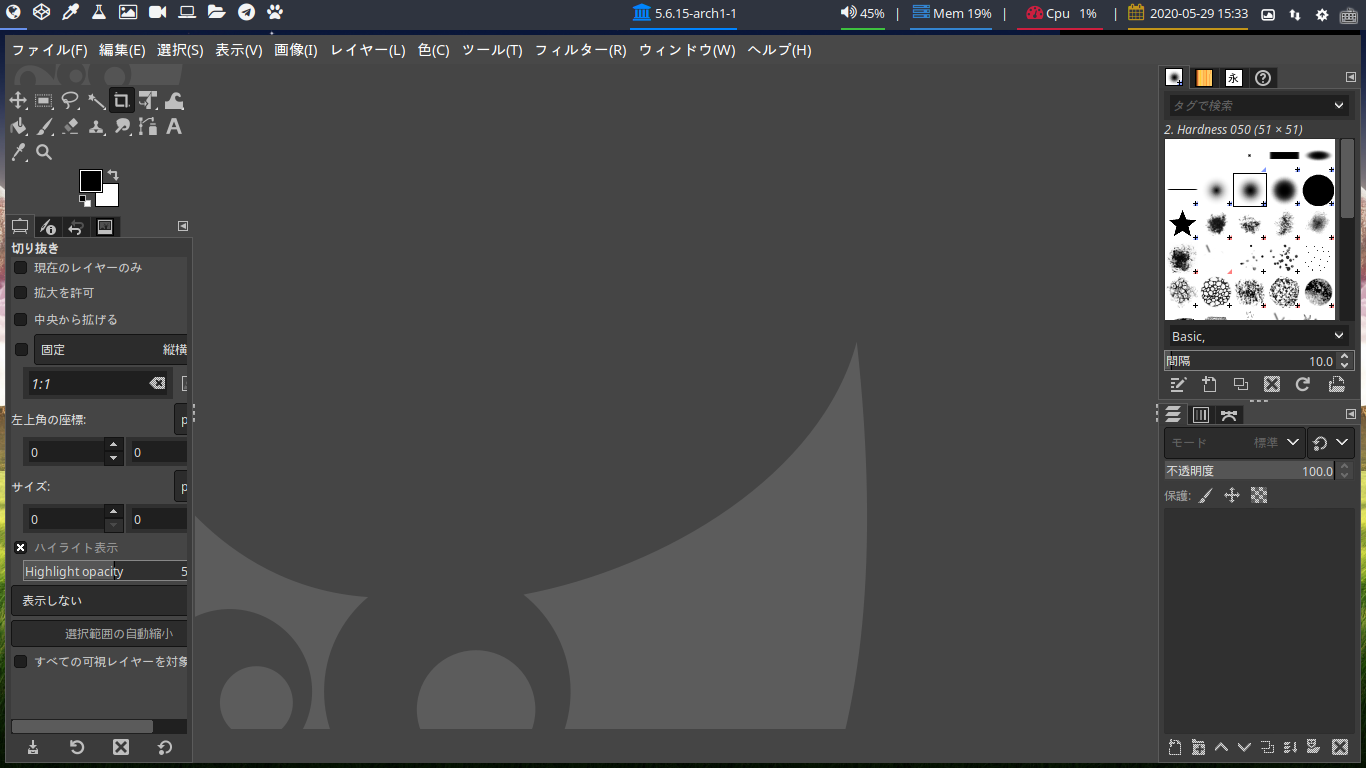Select the Warp Transform tool

[x=174, y=100]
